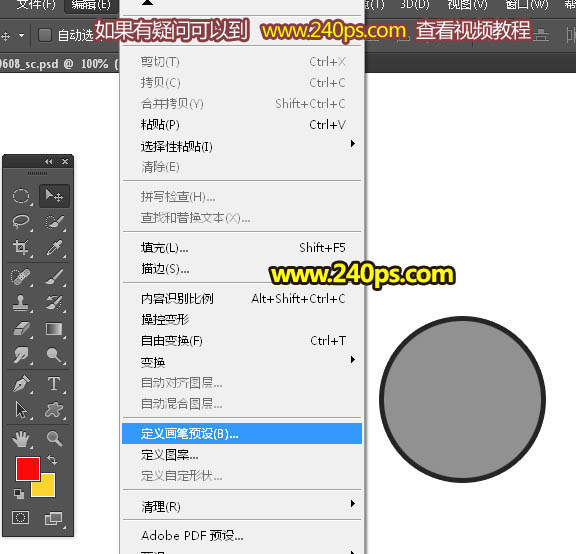Select the Brush tool

[54, 277]
